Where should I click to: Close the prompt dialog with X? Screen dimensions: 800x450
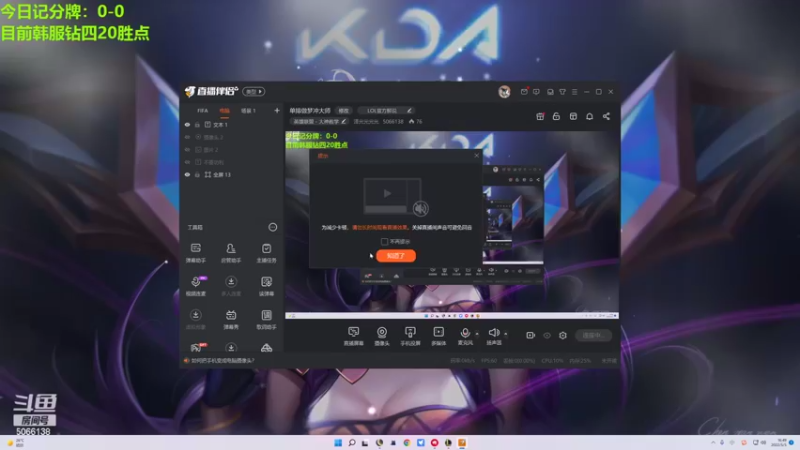(x=477, y=156)
